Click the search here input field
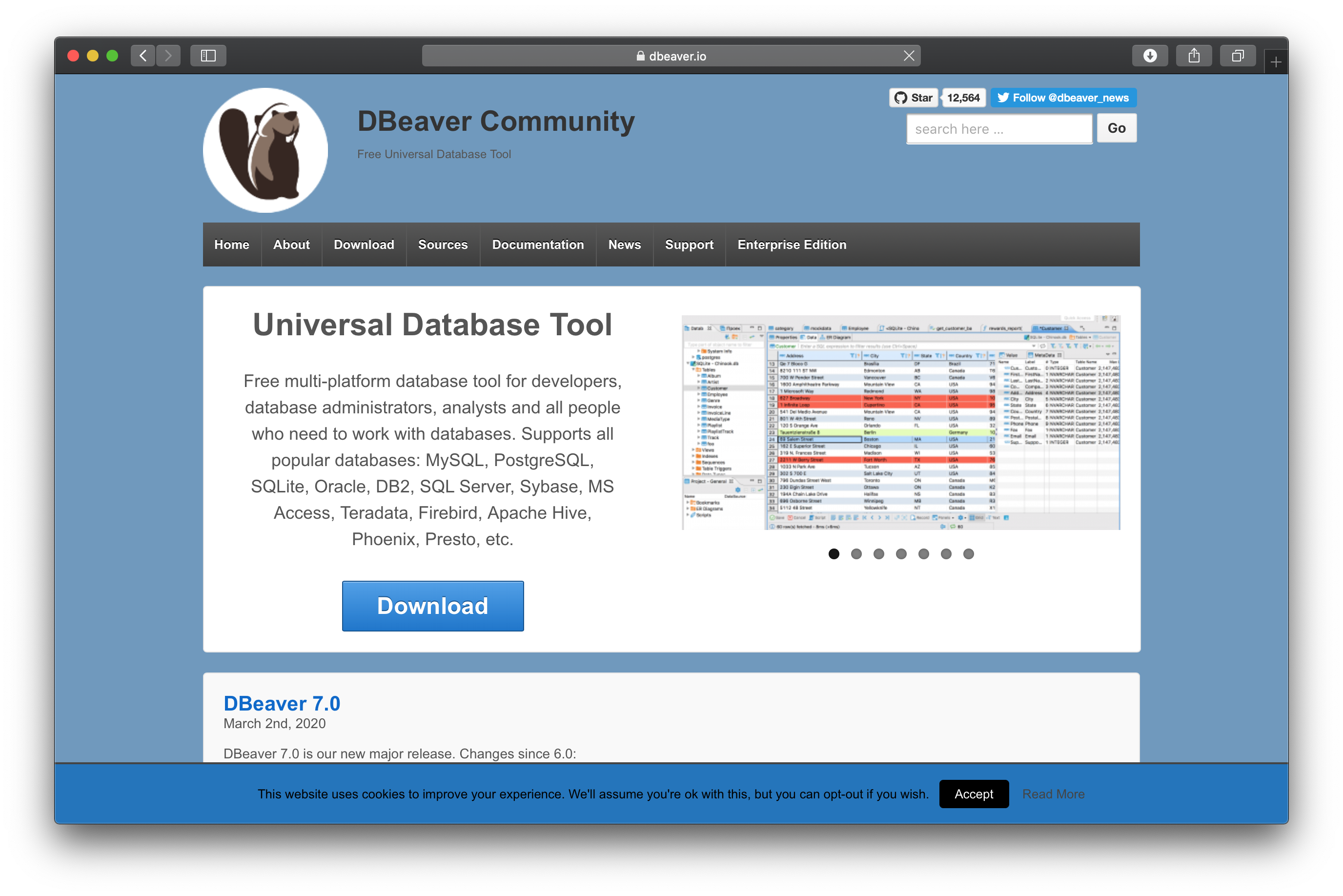The image size is (1343, 896). [999, 128]
